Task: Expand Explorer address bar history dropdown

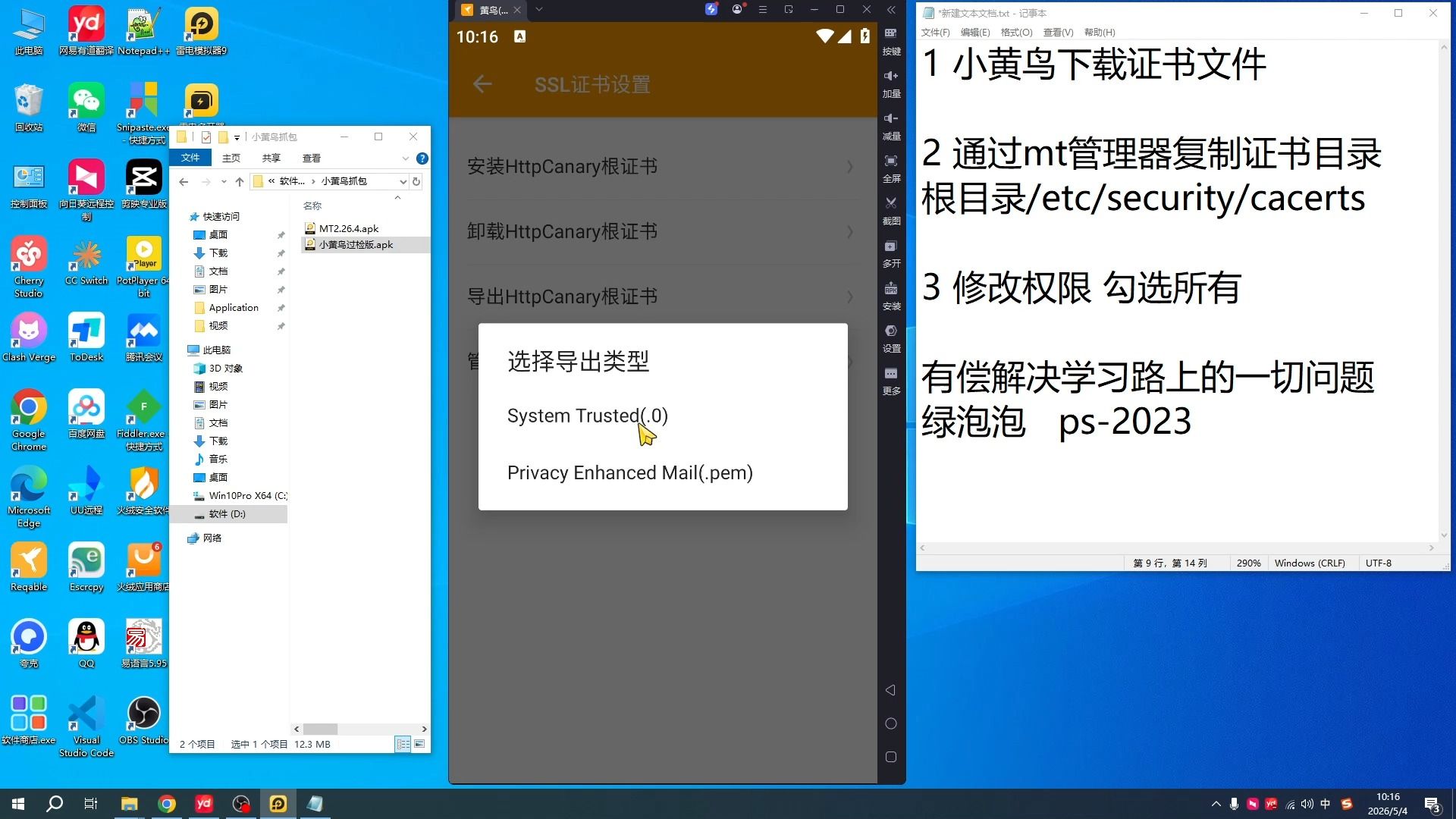Action: 403,181
